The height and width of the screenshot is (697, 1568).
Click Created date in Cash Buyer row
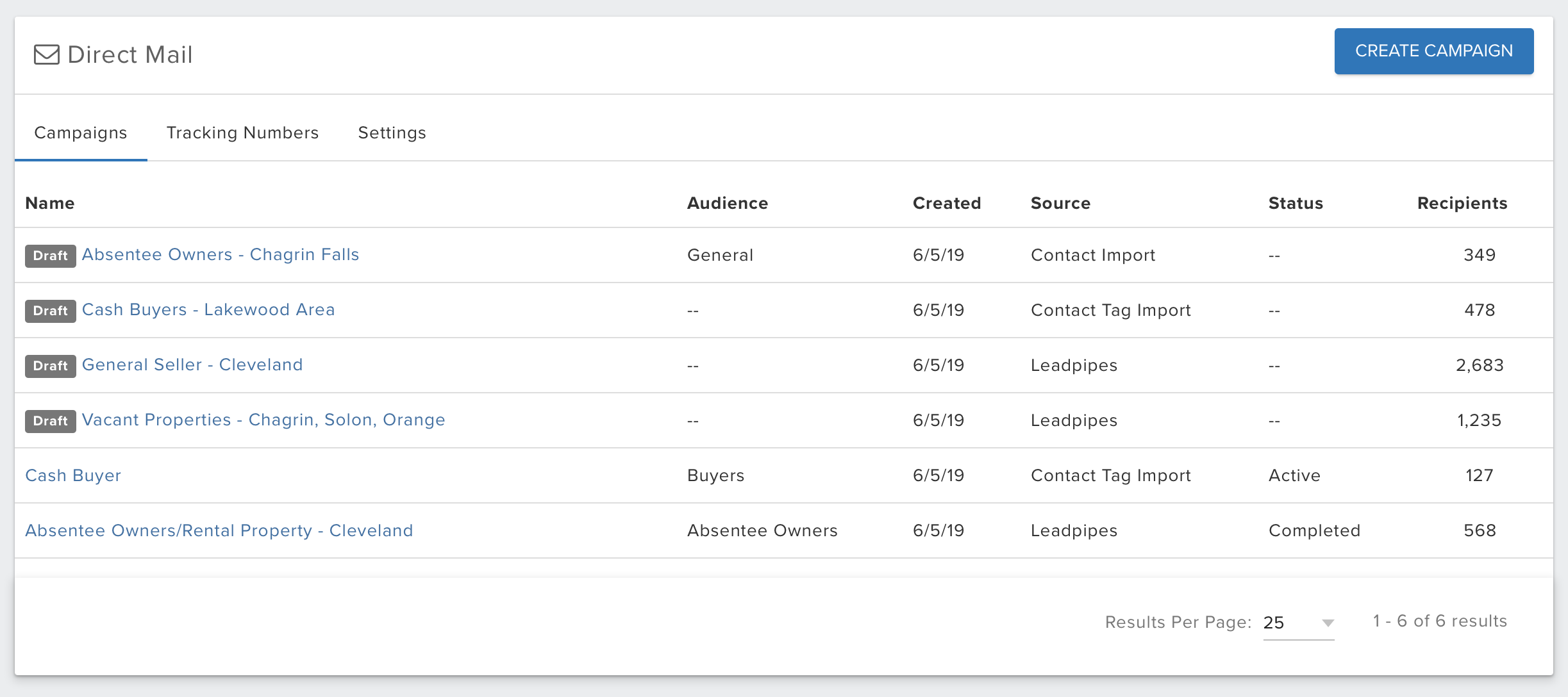(938, 475)
